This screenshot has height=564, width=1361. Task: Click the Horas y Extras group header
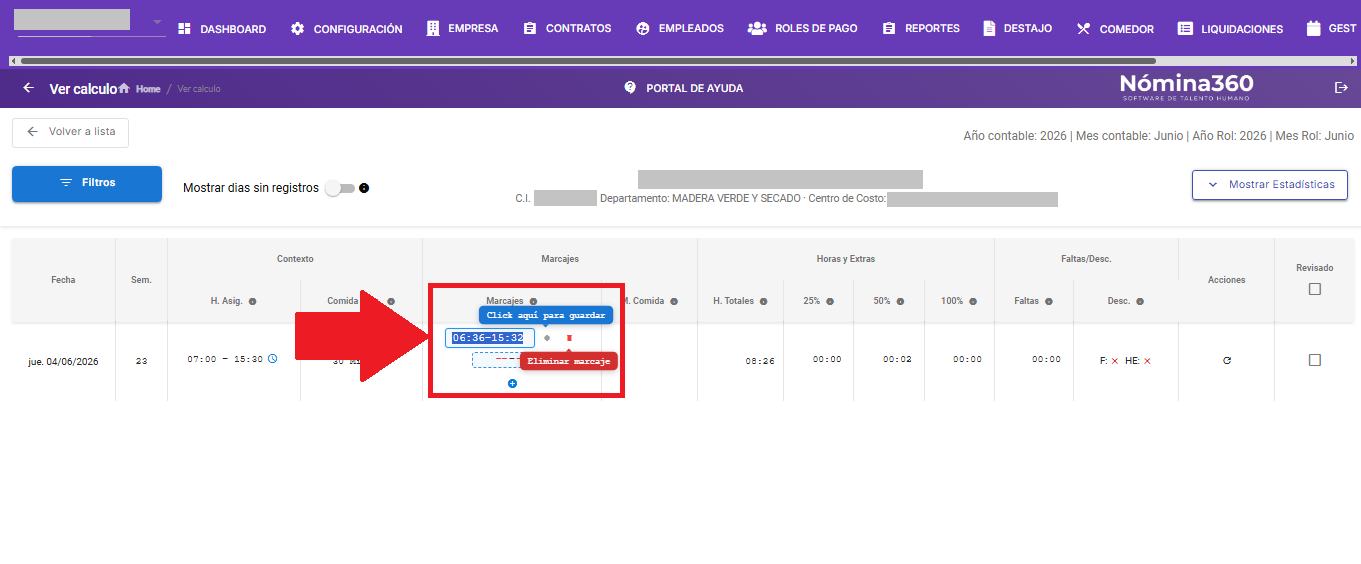pos(846,259)
